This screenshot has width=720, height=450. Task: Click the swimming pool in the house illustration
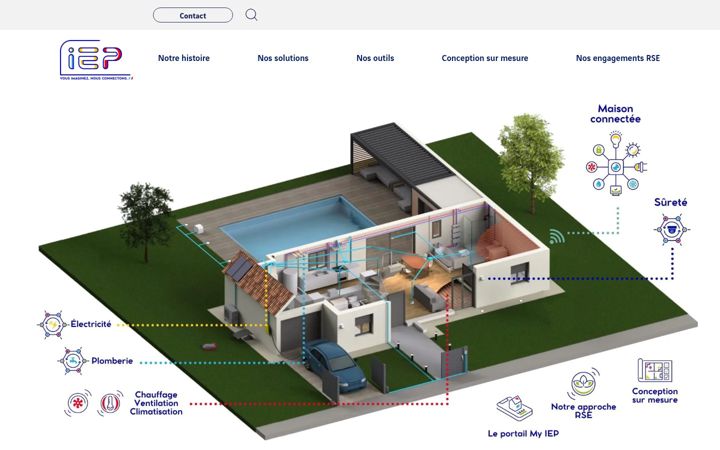tap(298, 225)
